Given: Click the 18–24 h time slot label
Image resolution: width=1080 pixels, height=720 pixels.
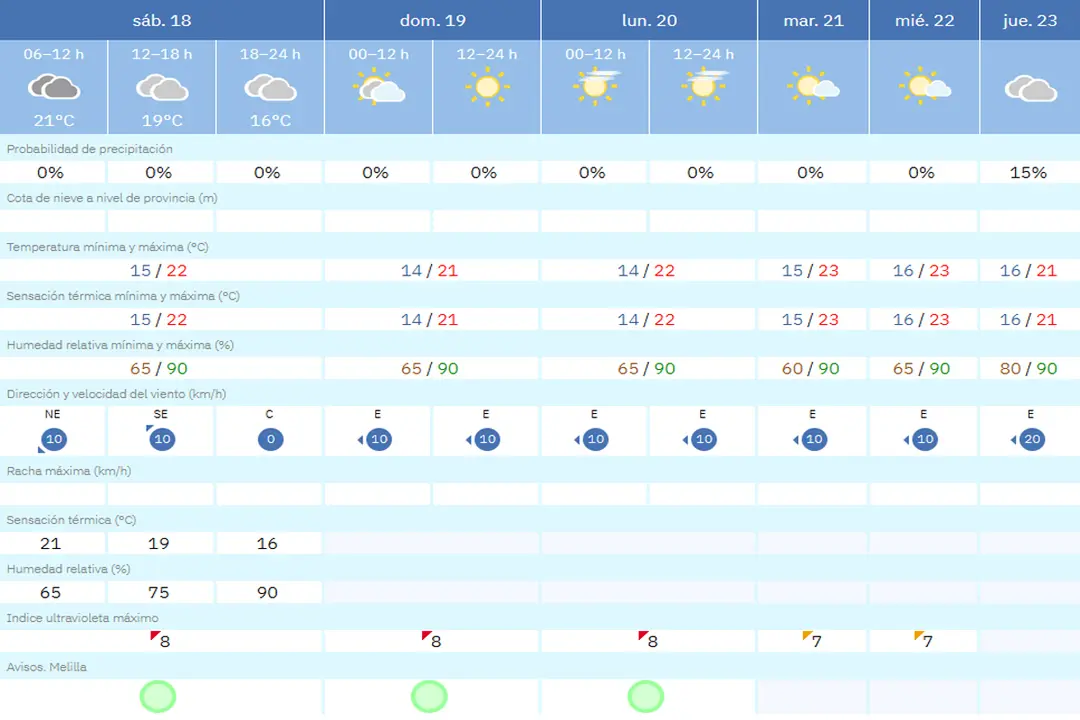Looking at the screenshot, I should [270, 54].
